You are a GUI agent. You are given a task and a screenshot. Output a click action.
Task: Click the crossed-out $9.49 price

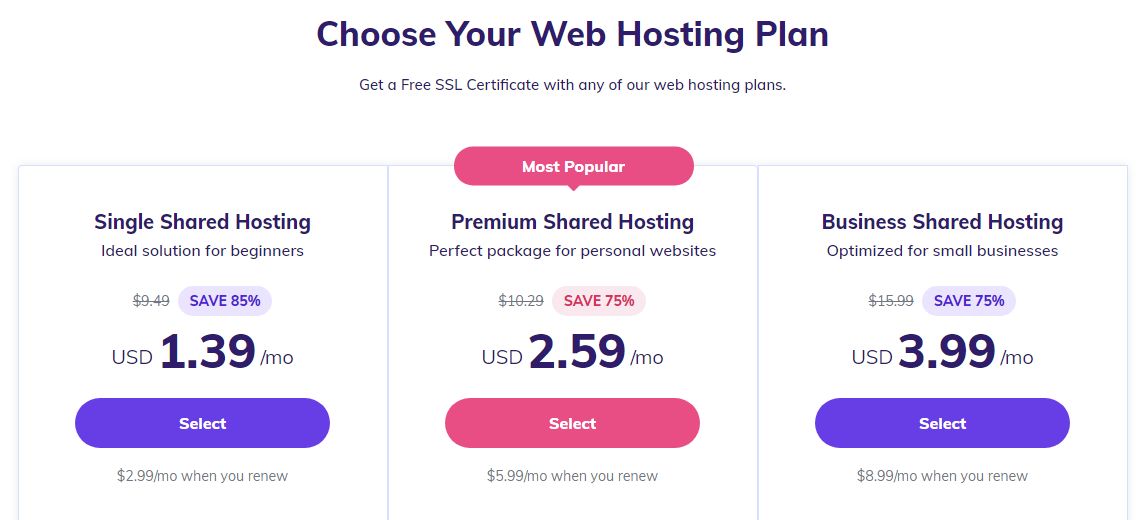[x=151, y=300]
